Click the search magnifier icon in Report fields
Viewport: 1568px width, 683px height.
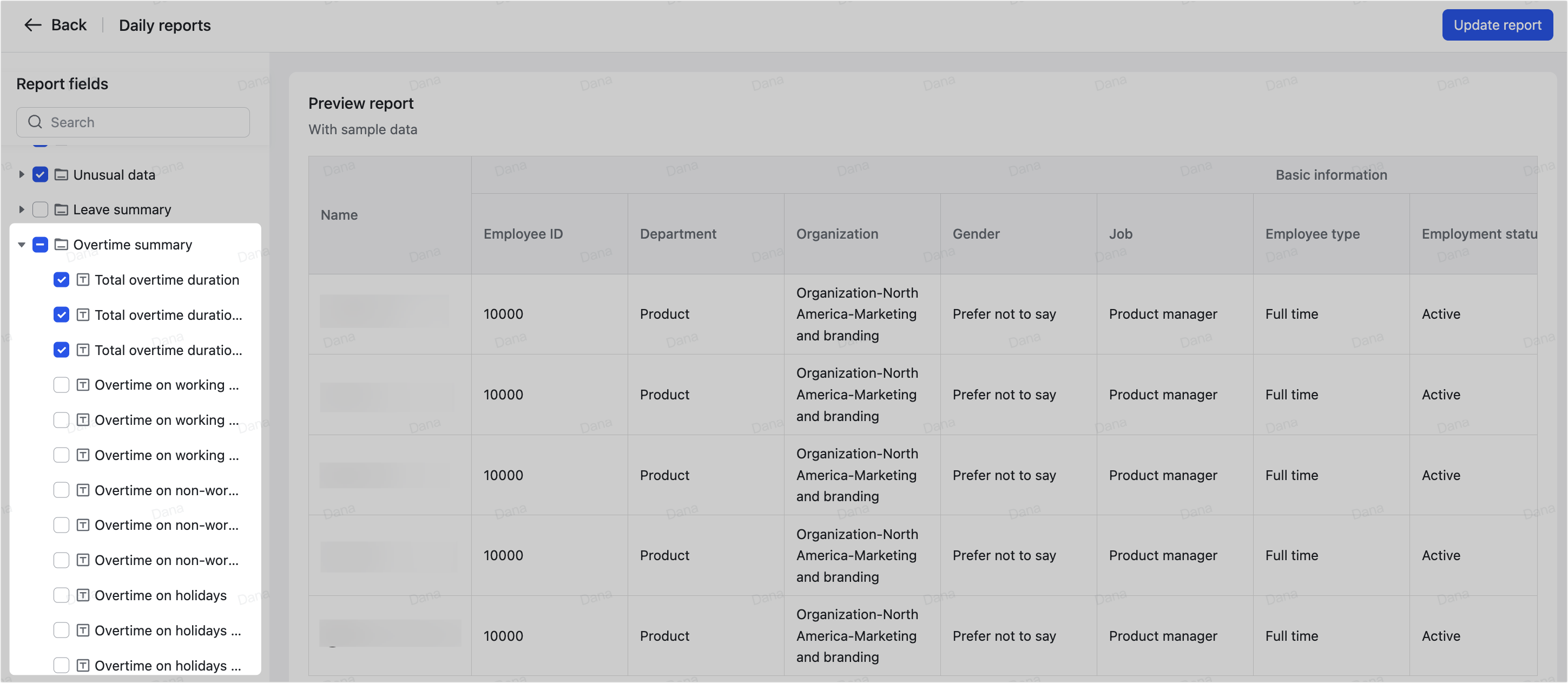[35, 122]
